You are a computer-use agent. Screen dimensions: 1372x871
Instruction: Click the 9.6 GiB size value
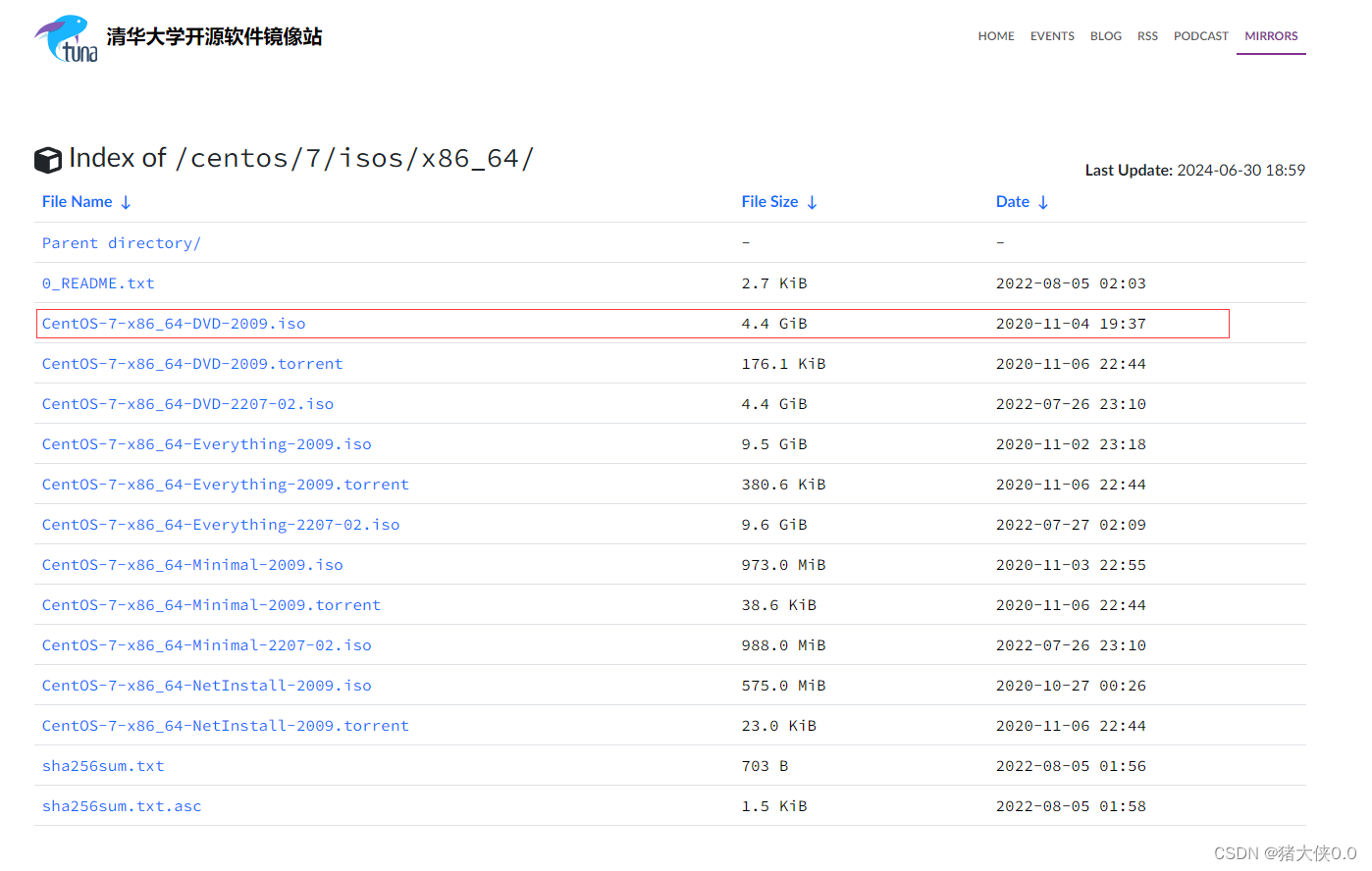(x=774, y=525)
